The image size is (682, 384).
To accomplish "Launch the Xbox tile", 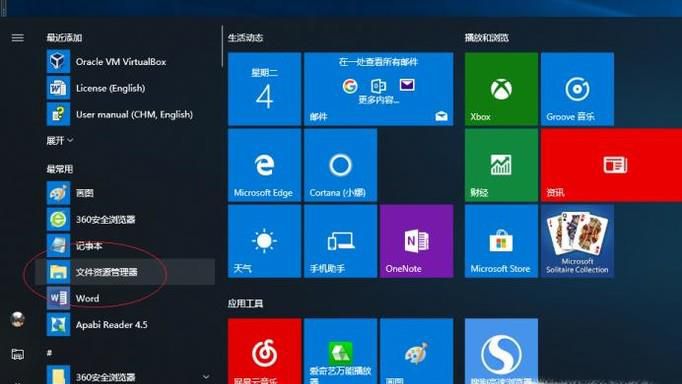I will click(501, 89).
